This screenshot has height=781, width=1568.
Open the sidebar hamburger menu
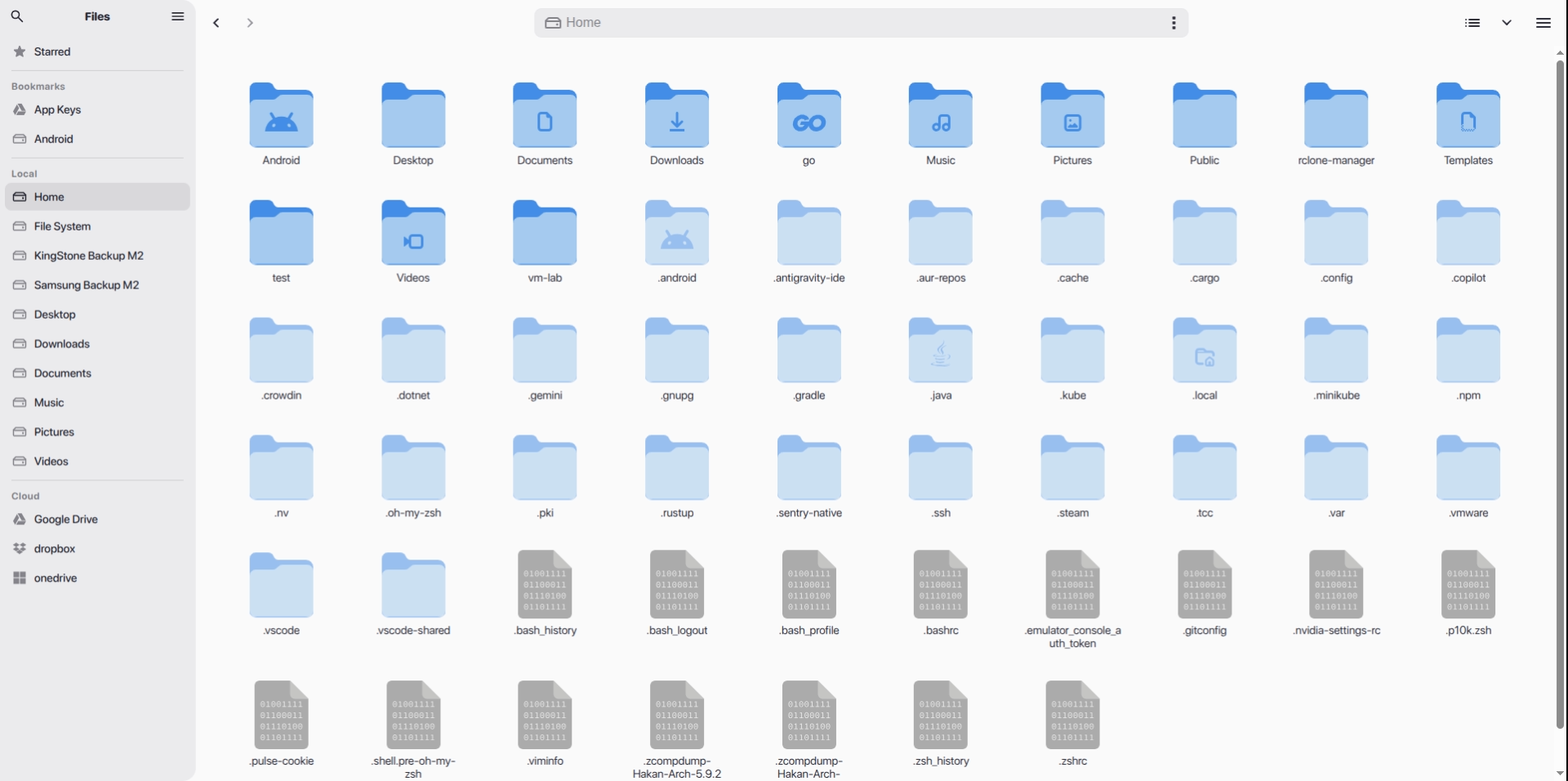tap(177, 16)
